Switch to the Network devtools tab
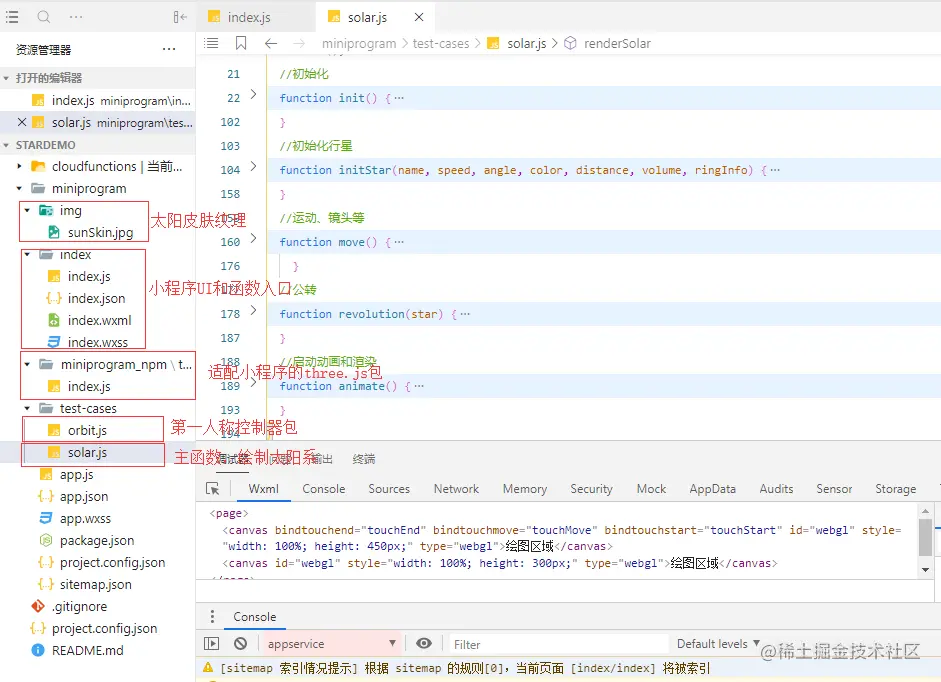The height and width of the screenshot is (682, 941). point(456,489)
